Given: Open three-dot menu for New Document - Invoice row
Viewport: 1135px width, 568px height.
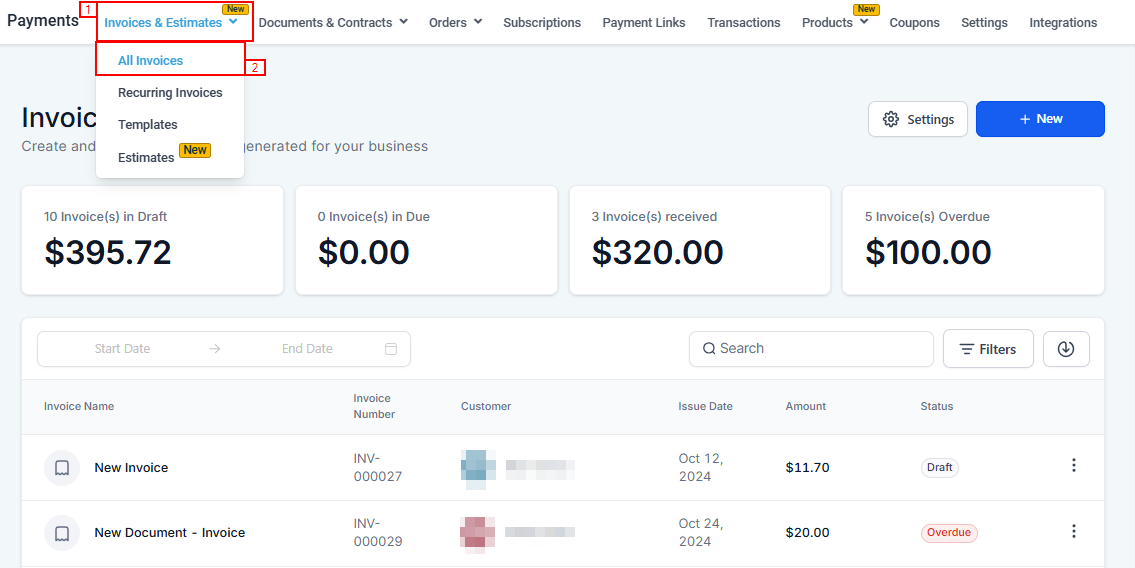Looking at the screenshot, I should pyautogui.click(x=1073, y=532).
